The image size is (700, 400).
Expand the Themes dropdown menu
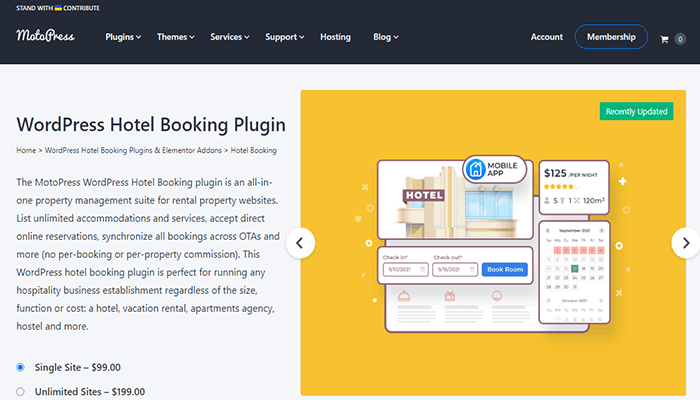point(177,37)
